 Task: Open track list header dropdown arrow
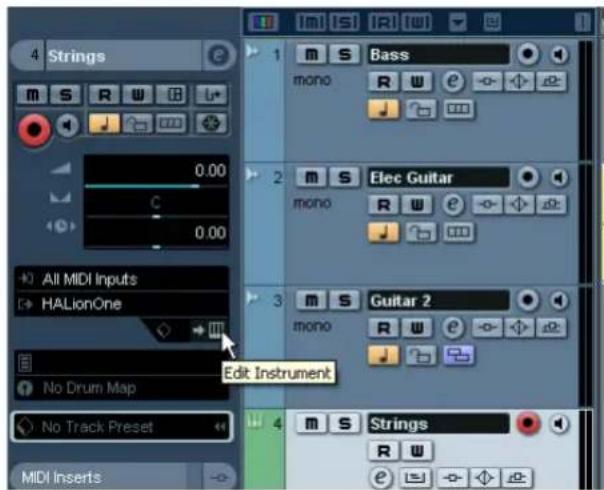[458, 22]
